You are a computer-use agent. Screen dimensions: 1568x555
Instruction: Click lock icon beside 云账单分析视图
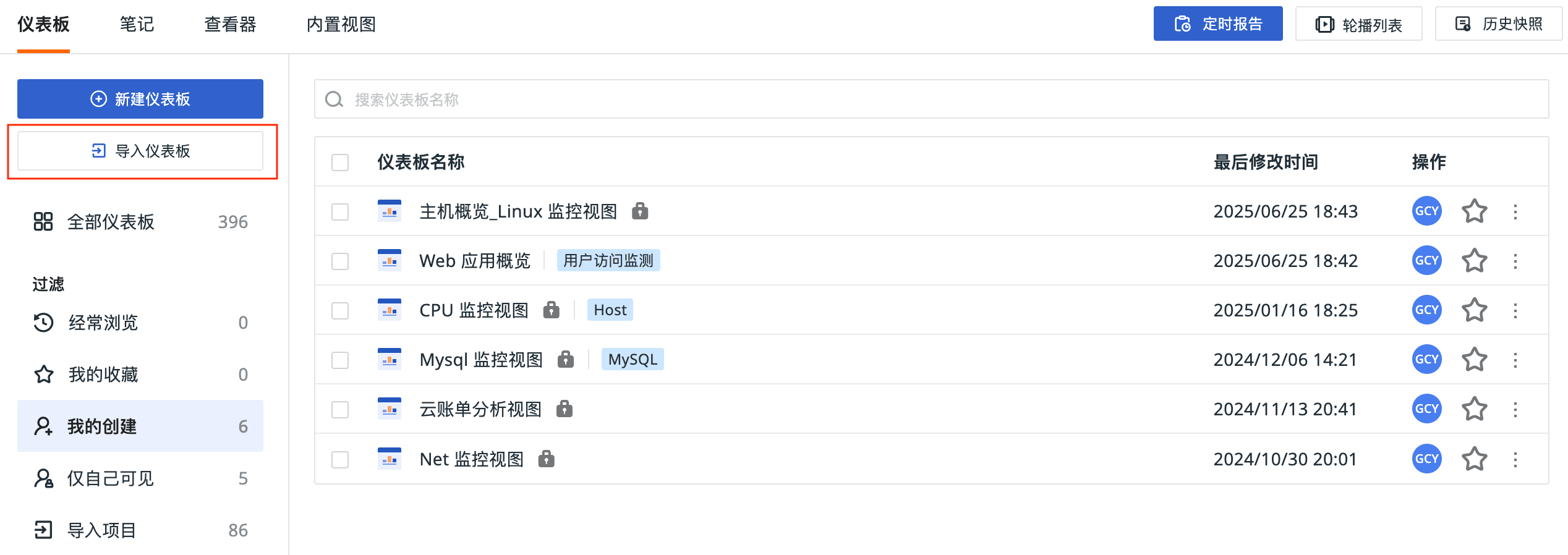pyautogui.click(x=564, y=409)
